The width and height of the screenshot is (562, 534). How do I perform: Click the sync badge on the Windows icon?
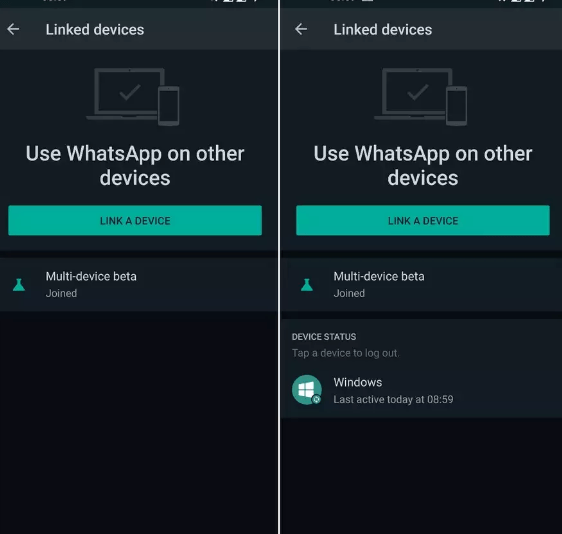(x=316, y=399)
